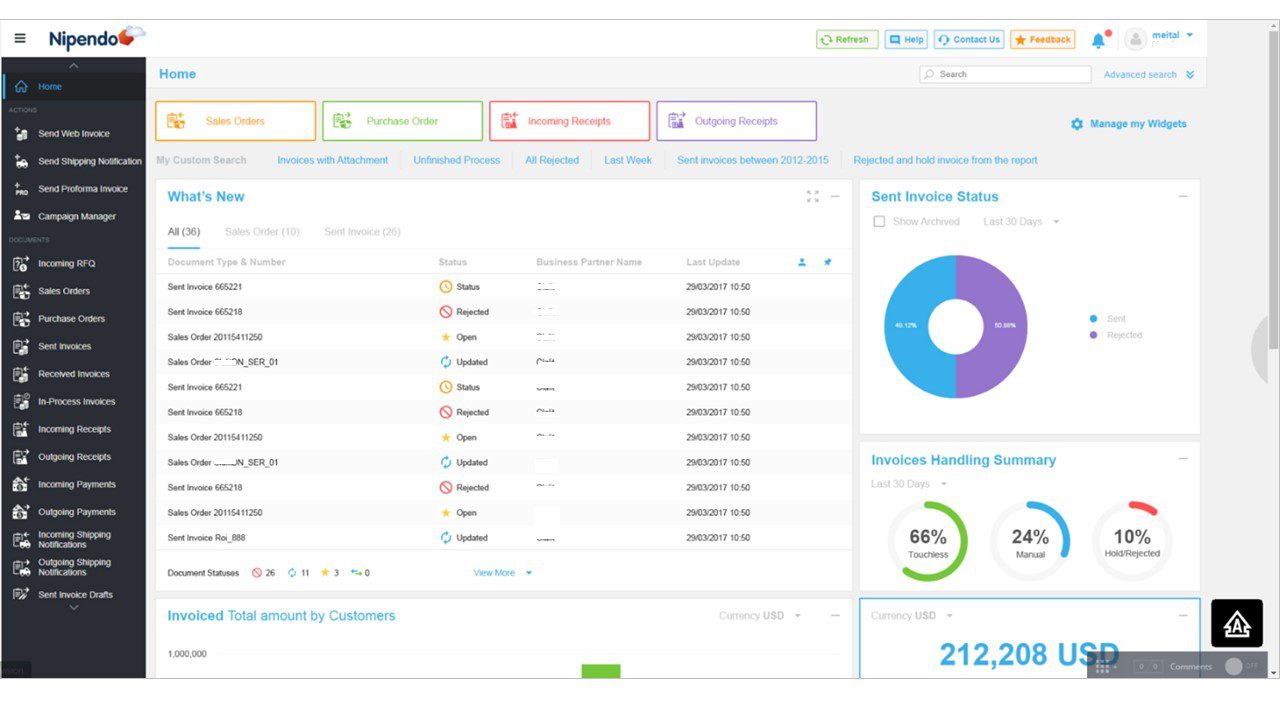Image resolution: width=1280 pixels, height=720 pixels.
Task: Open the Unfinished Process saved search link
Action: tap(456, 160)
